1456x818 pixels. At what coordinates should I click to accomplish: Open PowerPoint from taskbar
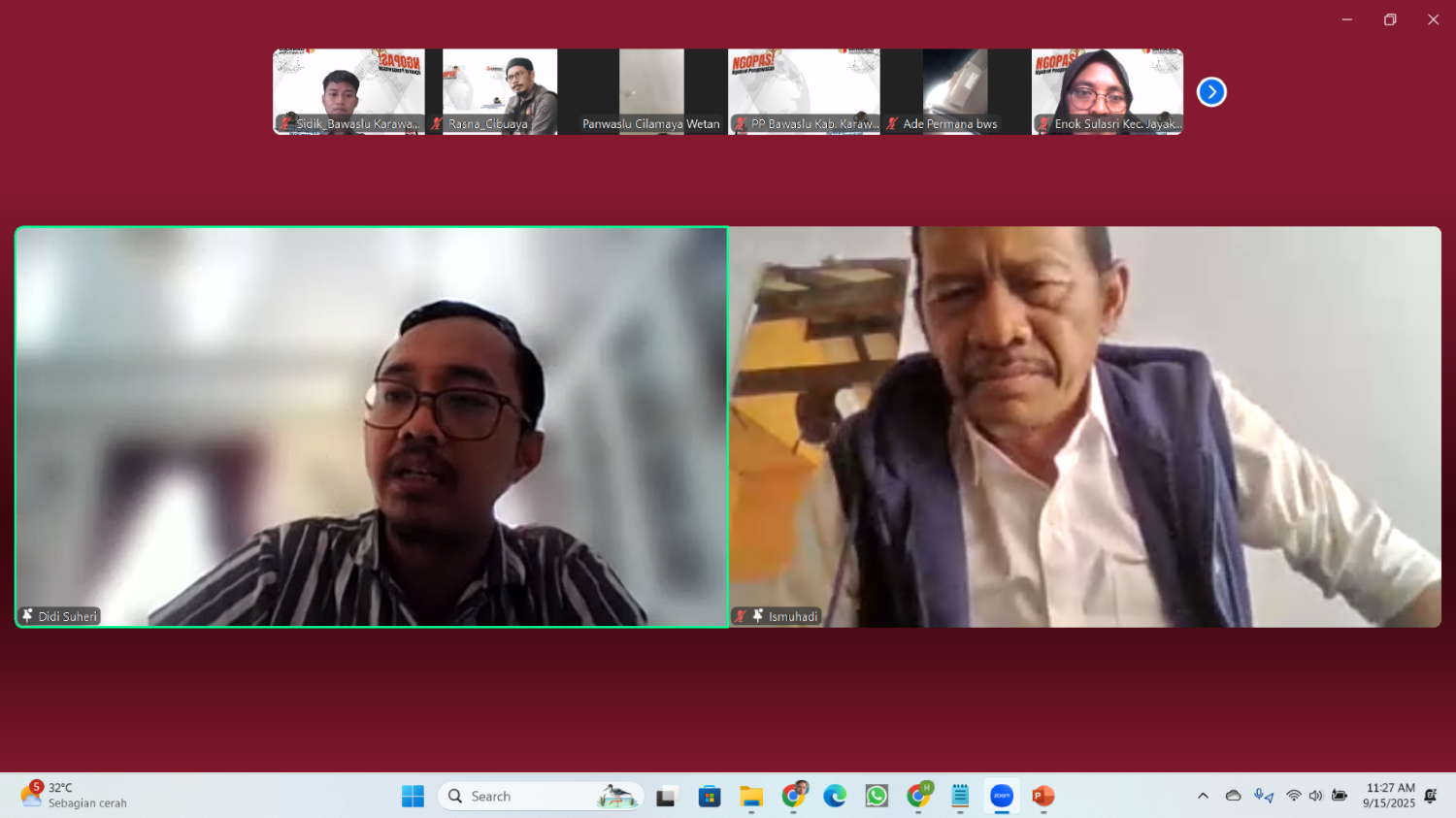click(1043, 796)
